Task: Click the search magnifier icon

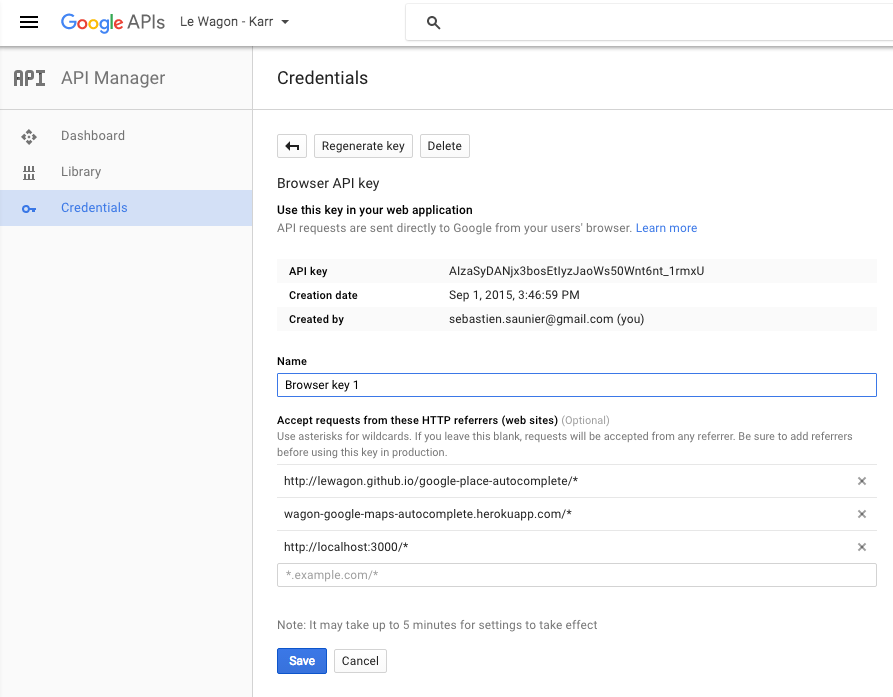Action: [433, 23]
